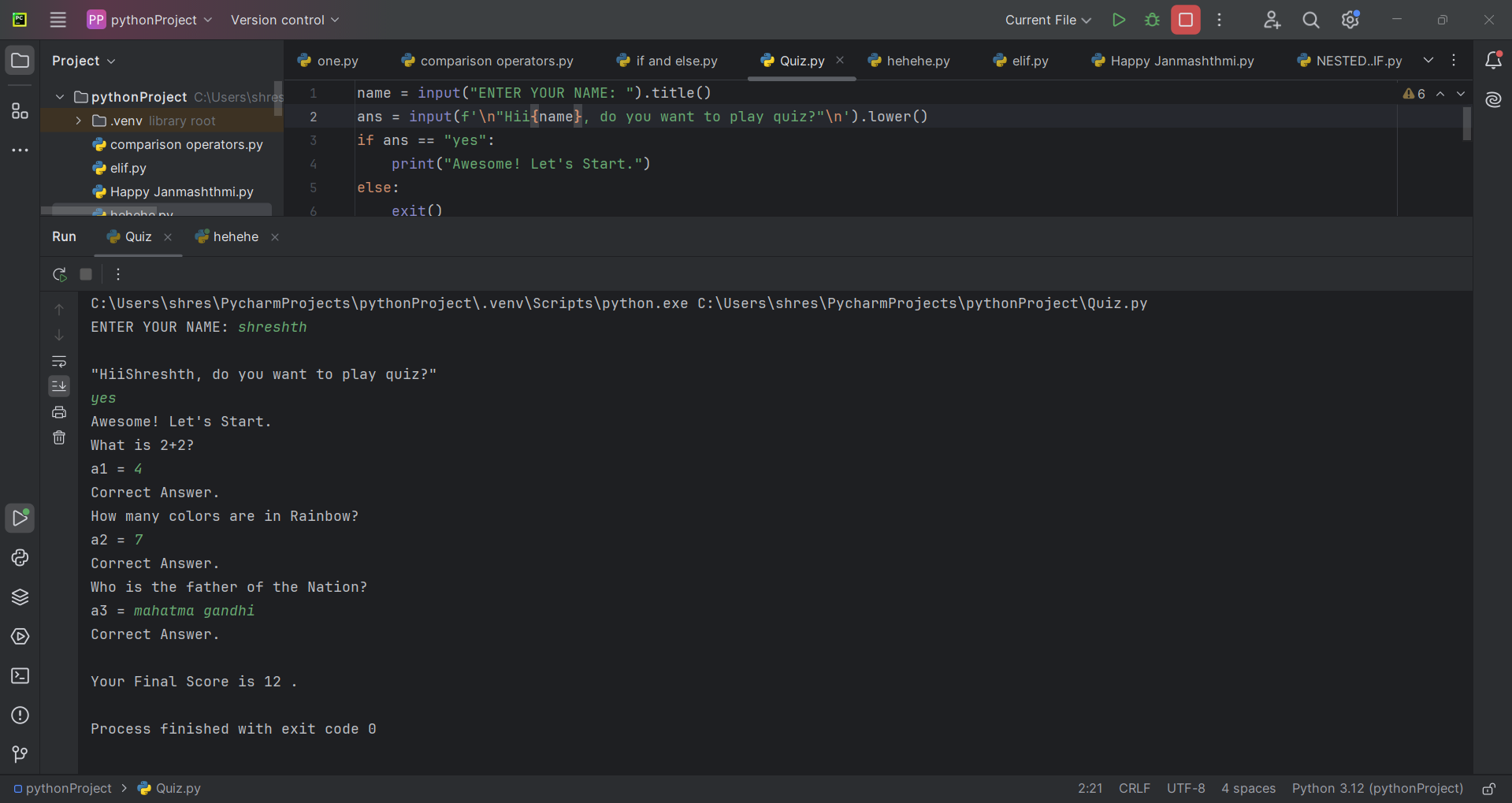Toggle soft-wrap in console
Viewport: 1512px width, 803px height.
point(59,361)
